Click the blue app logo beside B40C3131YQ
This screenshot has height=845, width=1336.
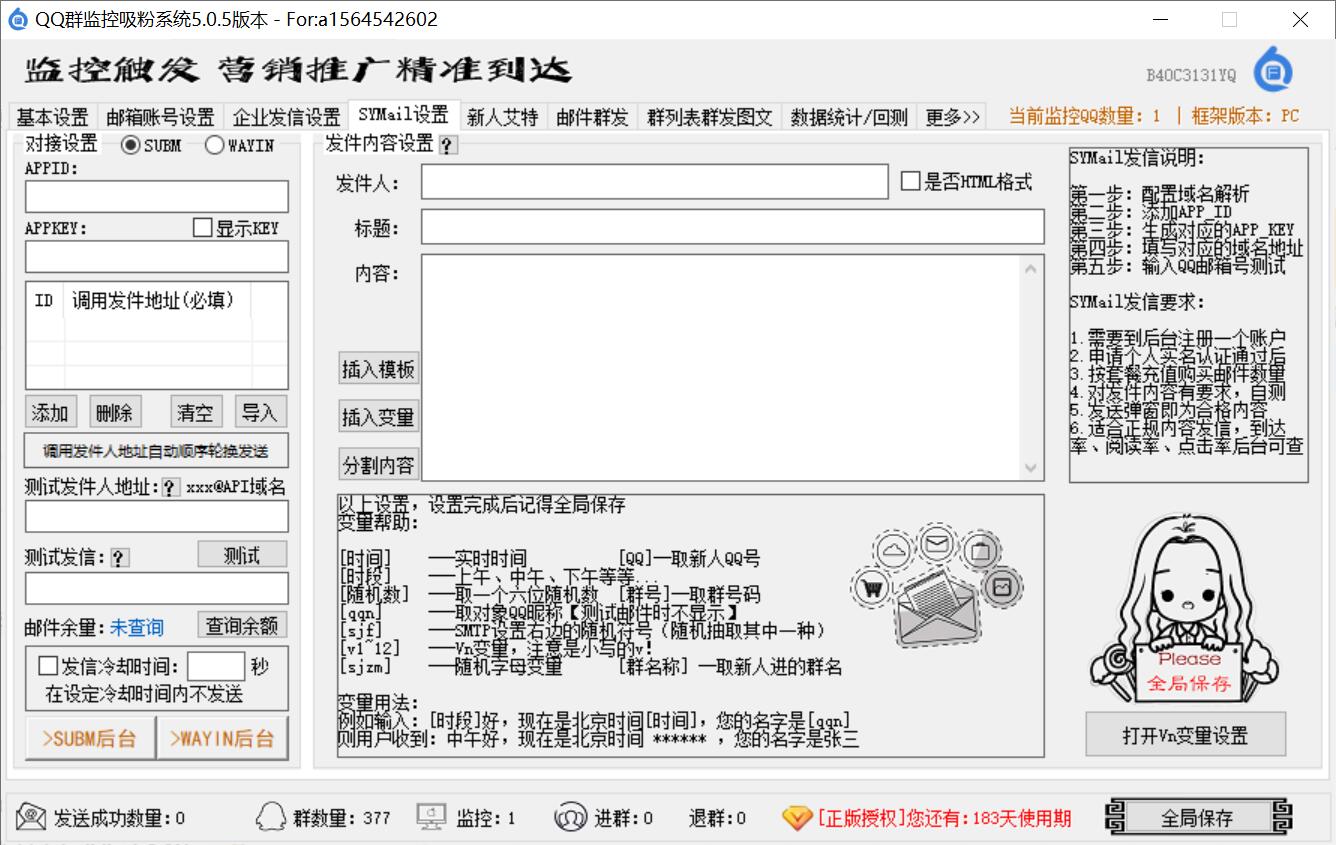[1273, 70]
